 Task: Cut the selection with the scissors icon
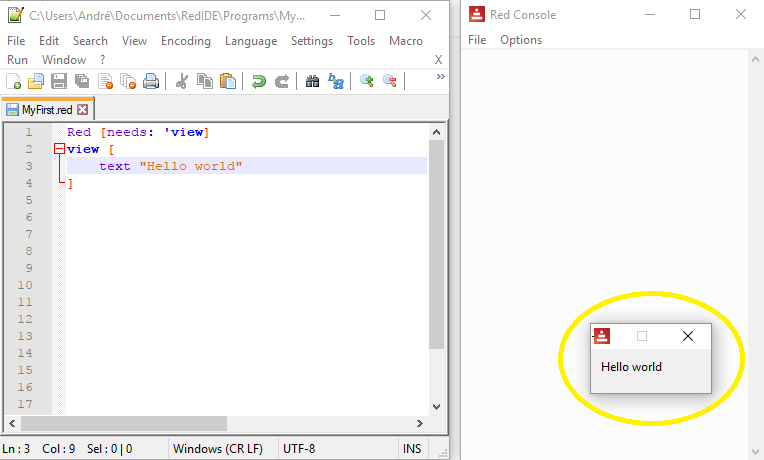click(x=182, y=81)
